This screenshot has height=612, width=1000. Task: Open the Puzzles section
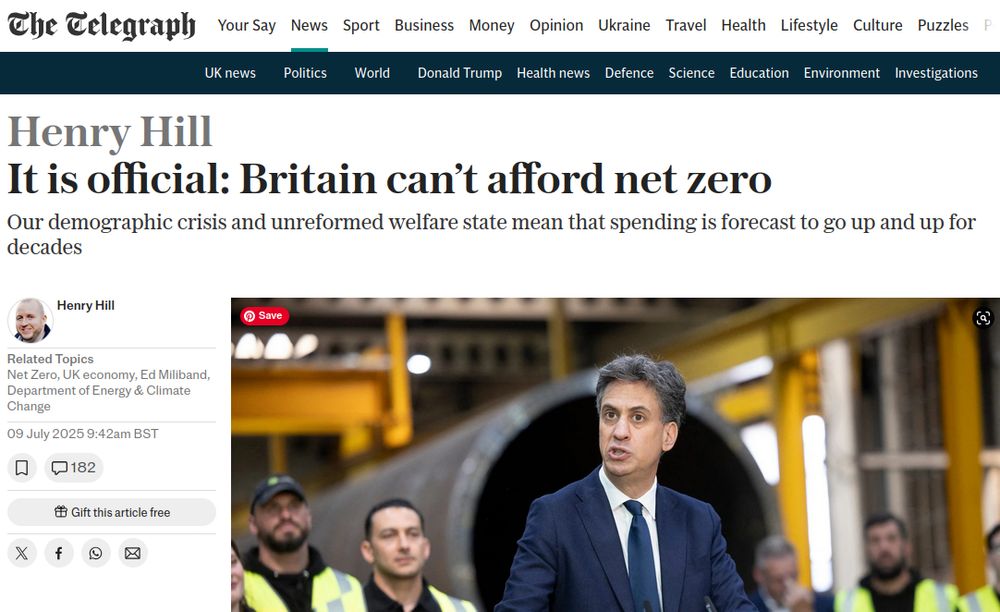click(x=943, y=26)
